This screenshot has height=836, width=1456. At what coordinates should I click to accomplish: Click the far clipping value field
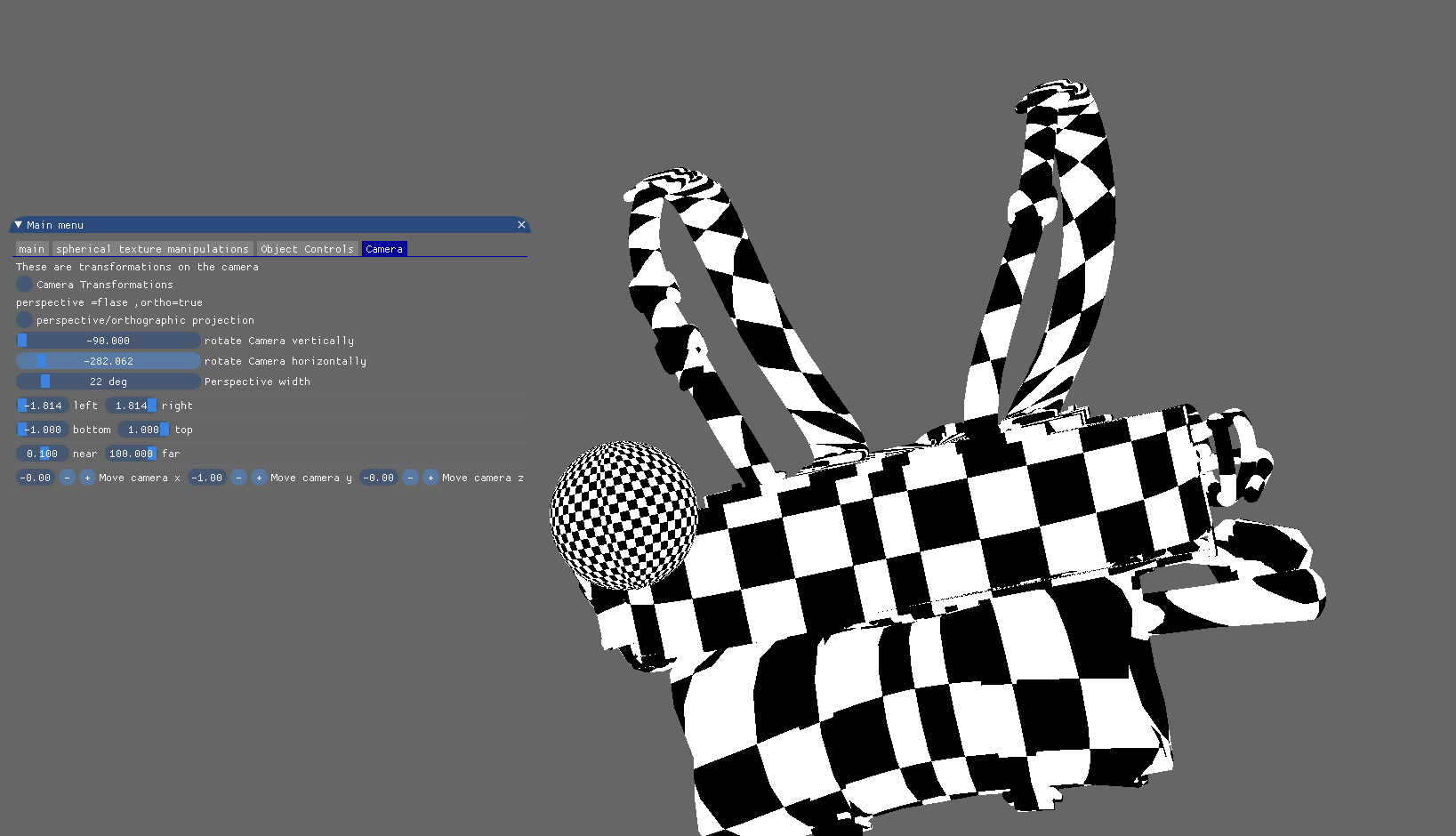click(x=131, y=453)
